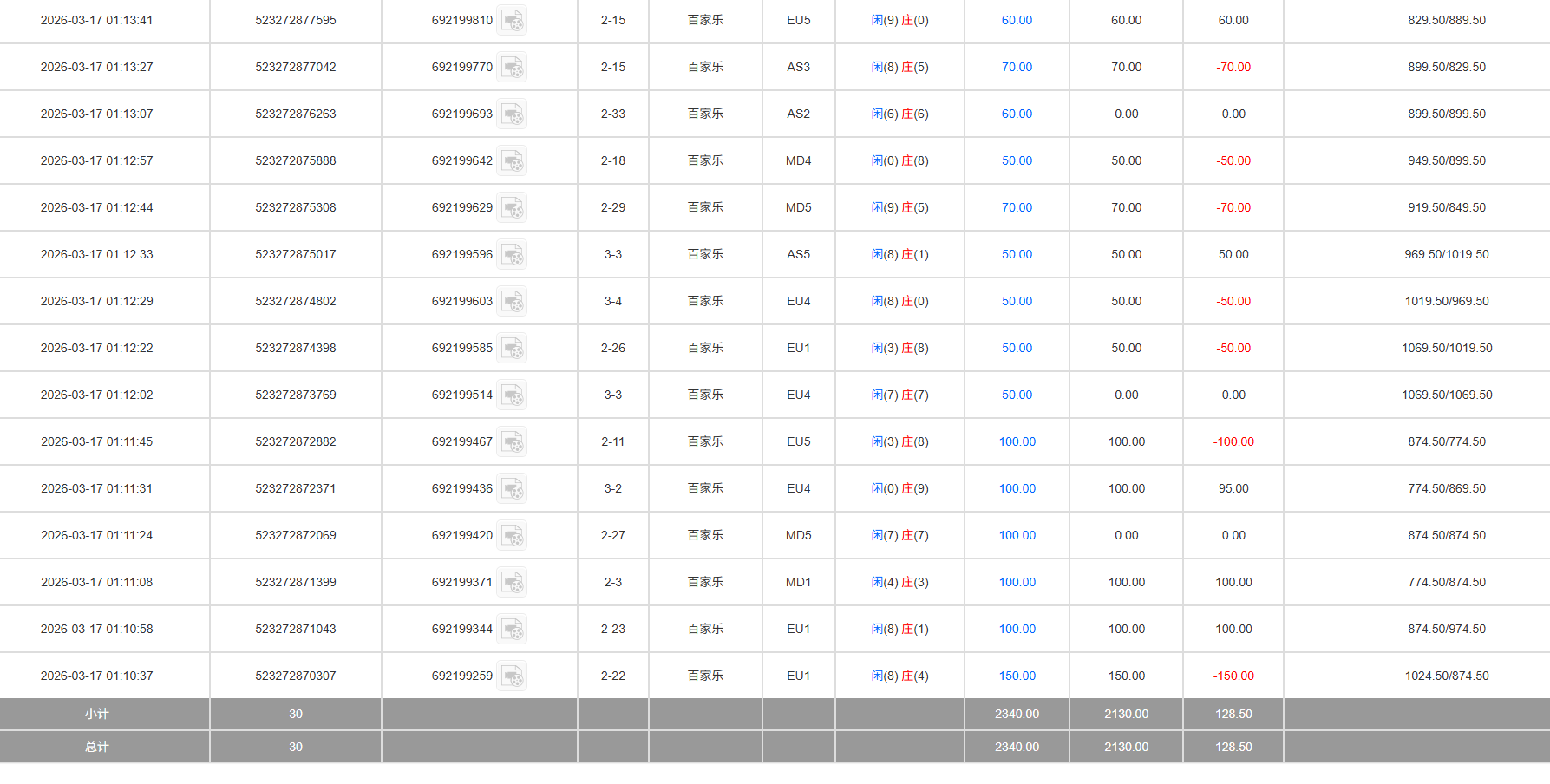Click 闲(8) 庄(0) result in EU4 row

[899, 301]
